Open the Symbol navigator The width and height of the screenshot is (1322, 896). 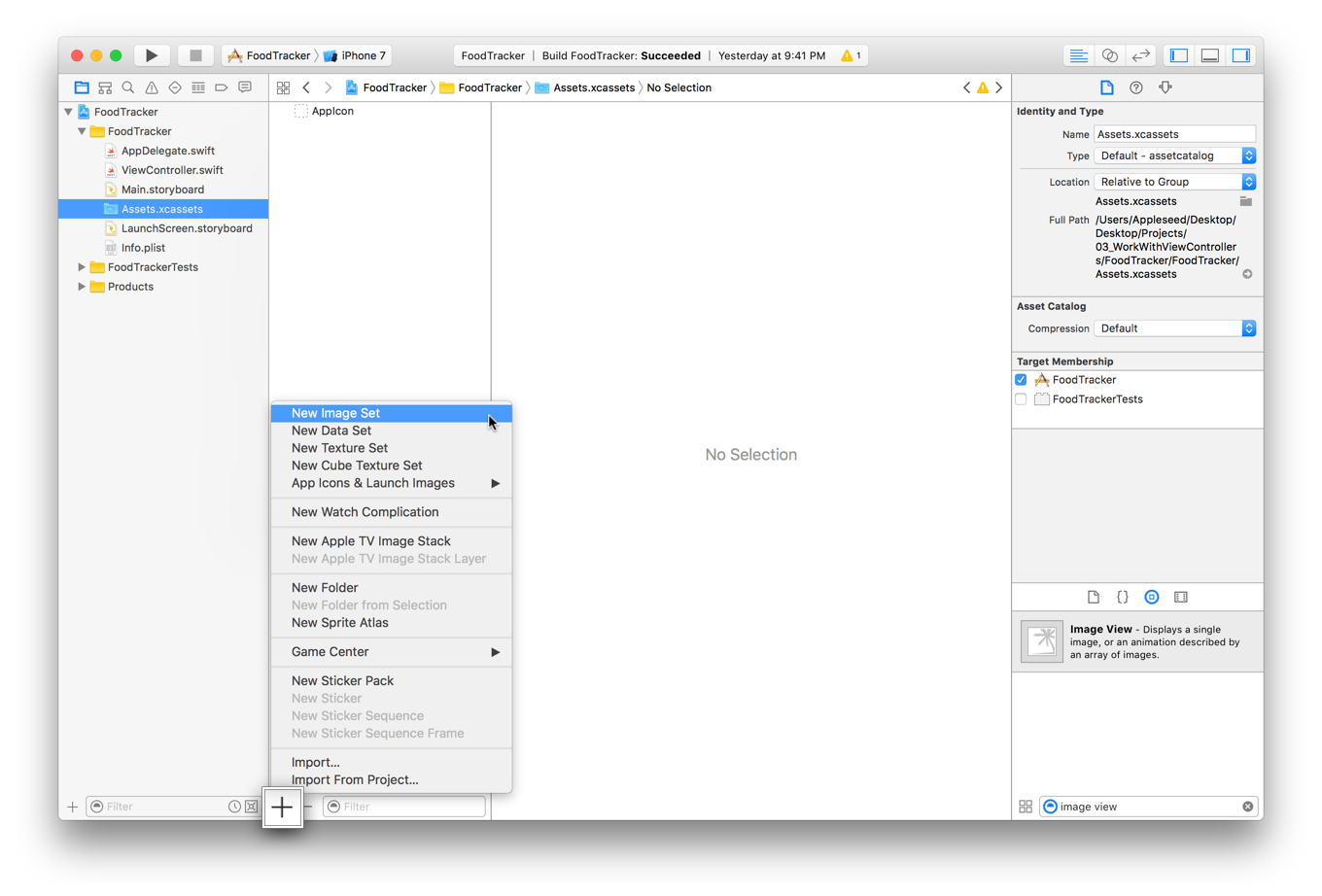pyautogui.click(x=105, y=87)
